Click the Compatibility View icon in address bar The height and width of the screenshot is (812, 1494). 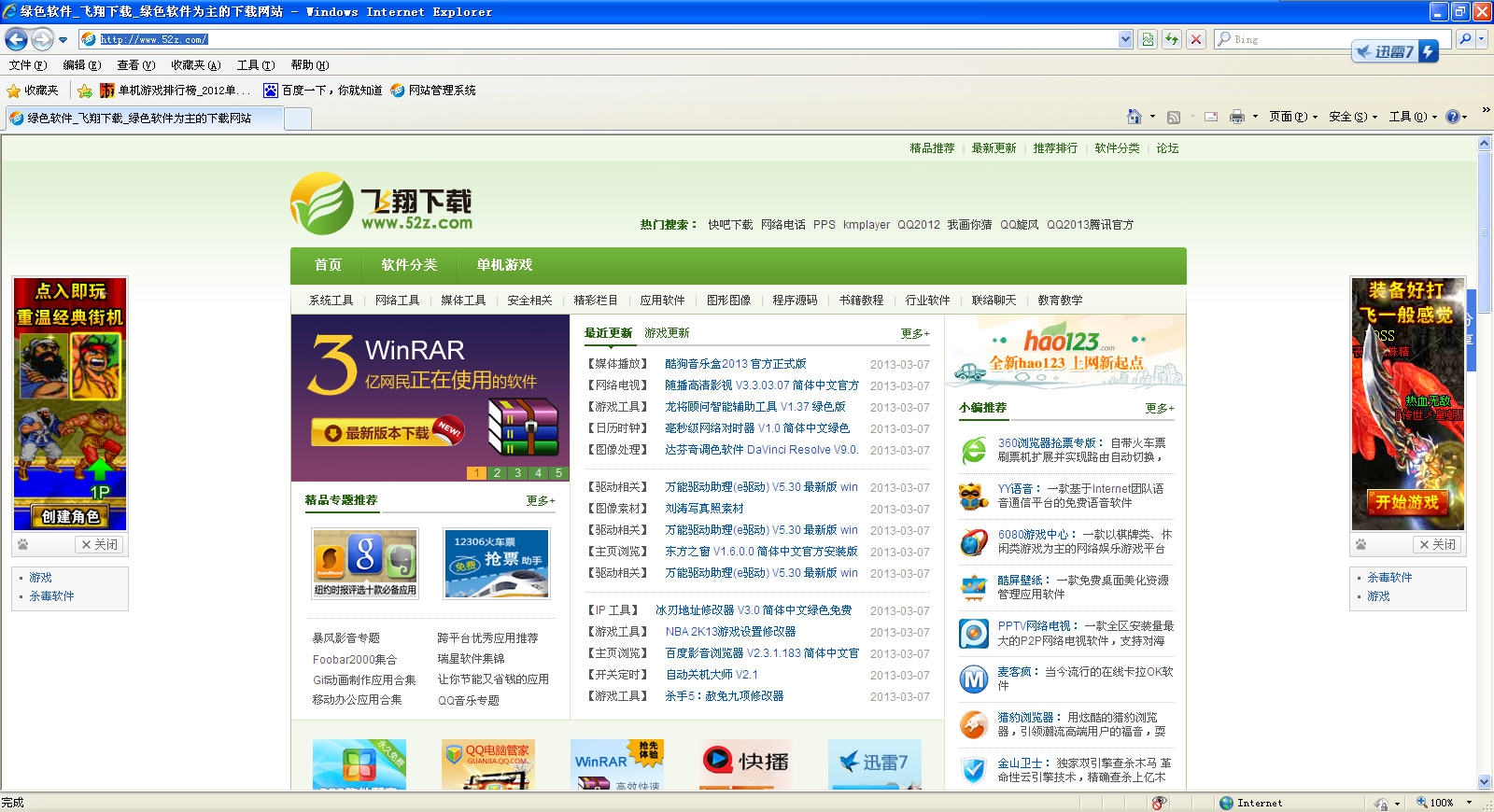point(1148,39)
